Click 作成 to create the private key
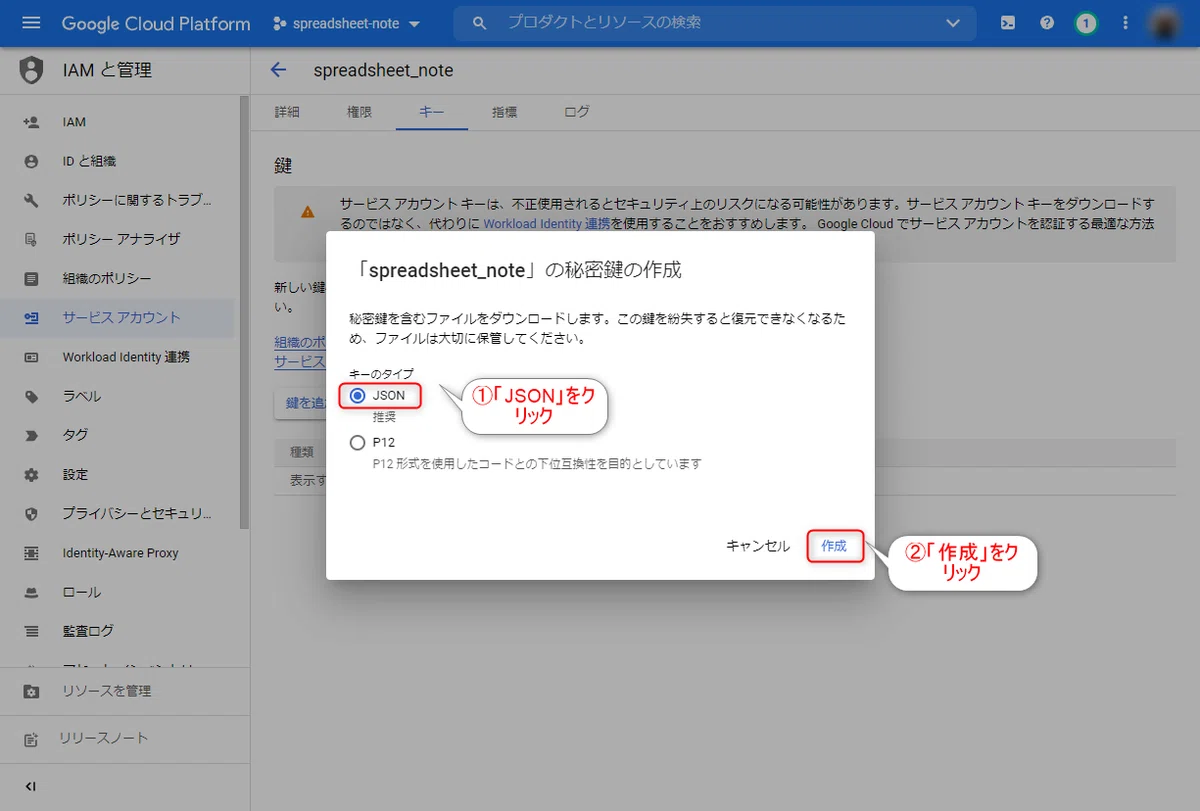This screenshot has width=1200, height=811. [834, 546]
